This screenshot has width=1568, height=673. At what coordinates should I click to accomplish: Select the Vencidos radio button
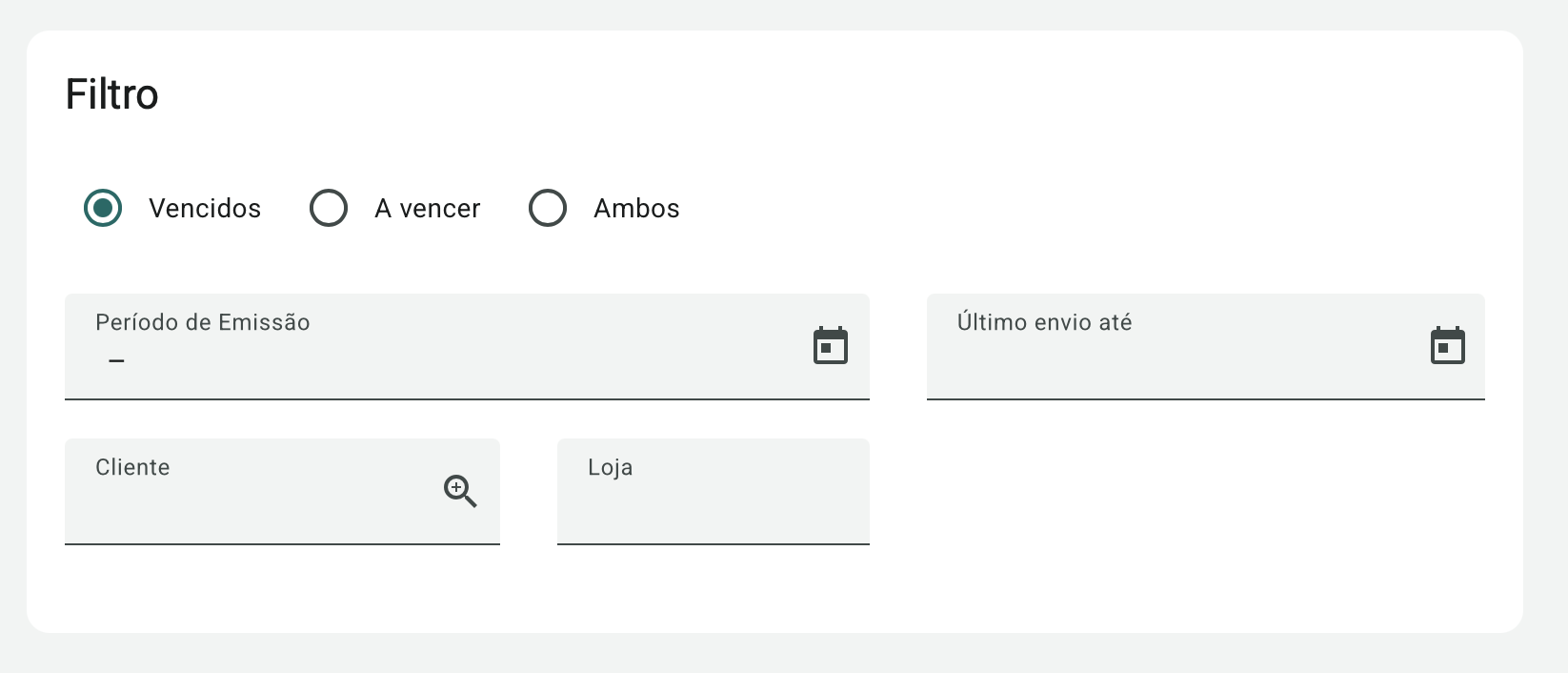[x=103, y=208]
